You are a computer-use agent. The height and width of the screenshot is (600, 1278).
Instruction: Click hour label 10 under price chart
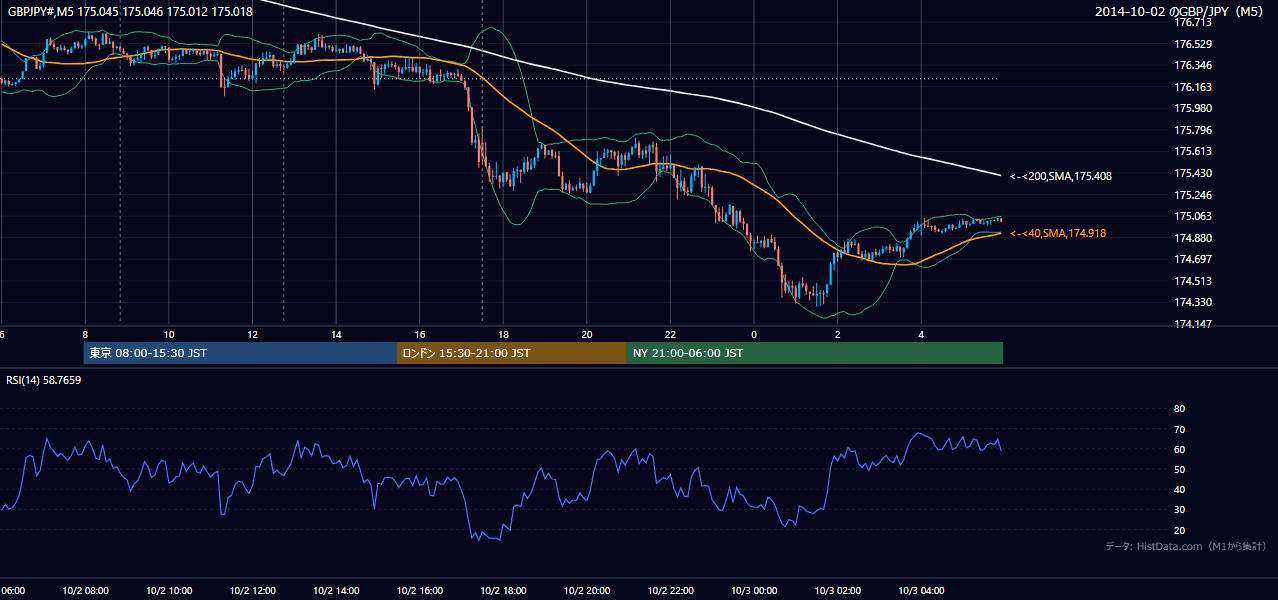169,334
